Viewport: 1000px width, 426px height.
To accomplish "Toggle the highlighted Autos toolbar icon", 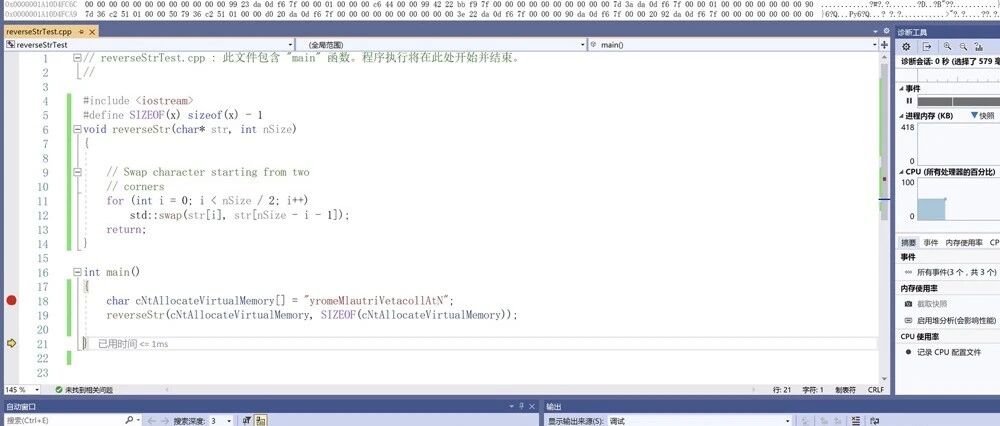I will tap(261, 421).
